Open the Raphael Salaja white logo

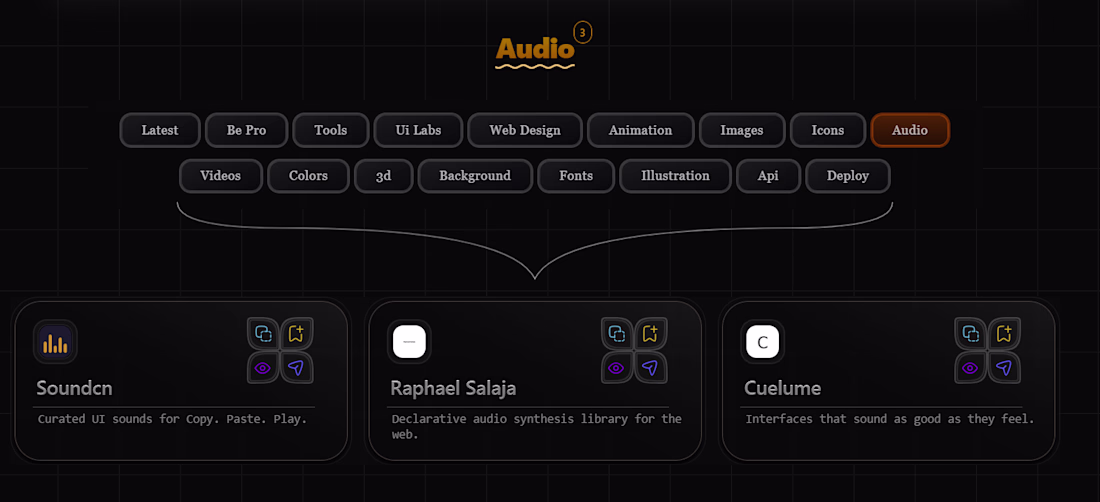pos(409,341)
